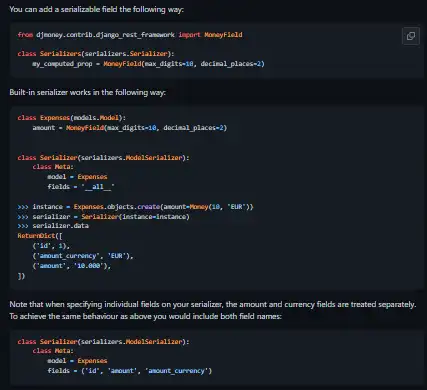Click 'You can add a serializable field' sentence
This screenshot has width=427, height=390.
click(96, 9)
